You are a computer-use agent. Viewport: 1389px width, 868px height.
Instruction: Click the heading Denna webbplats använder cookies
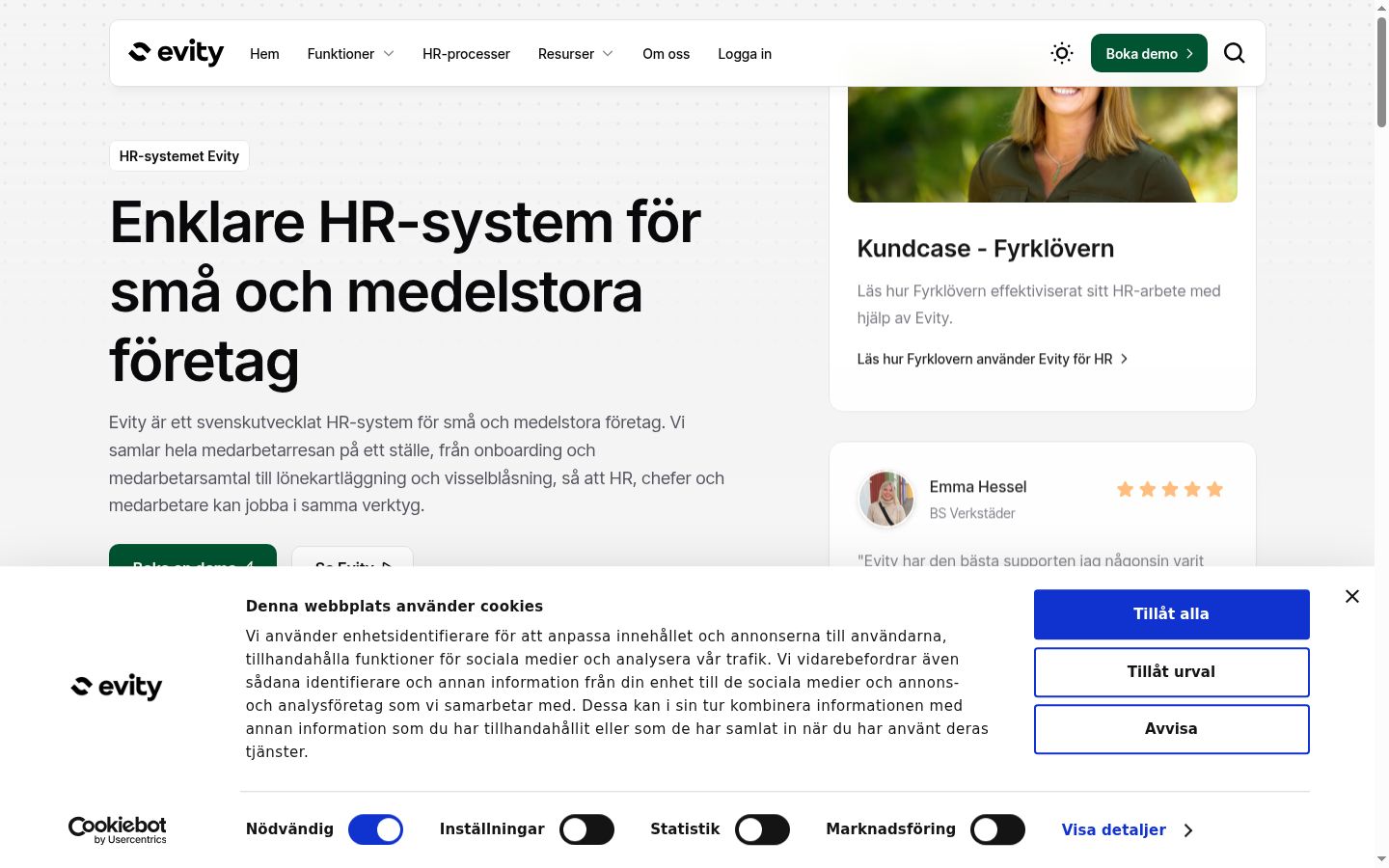pyautogui.click(x=395, y=606)
